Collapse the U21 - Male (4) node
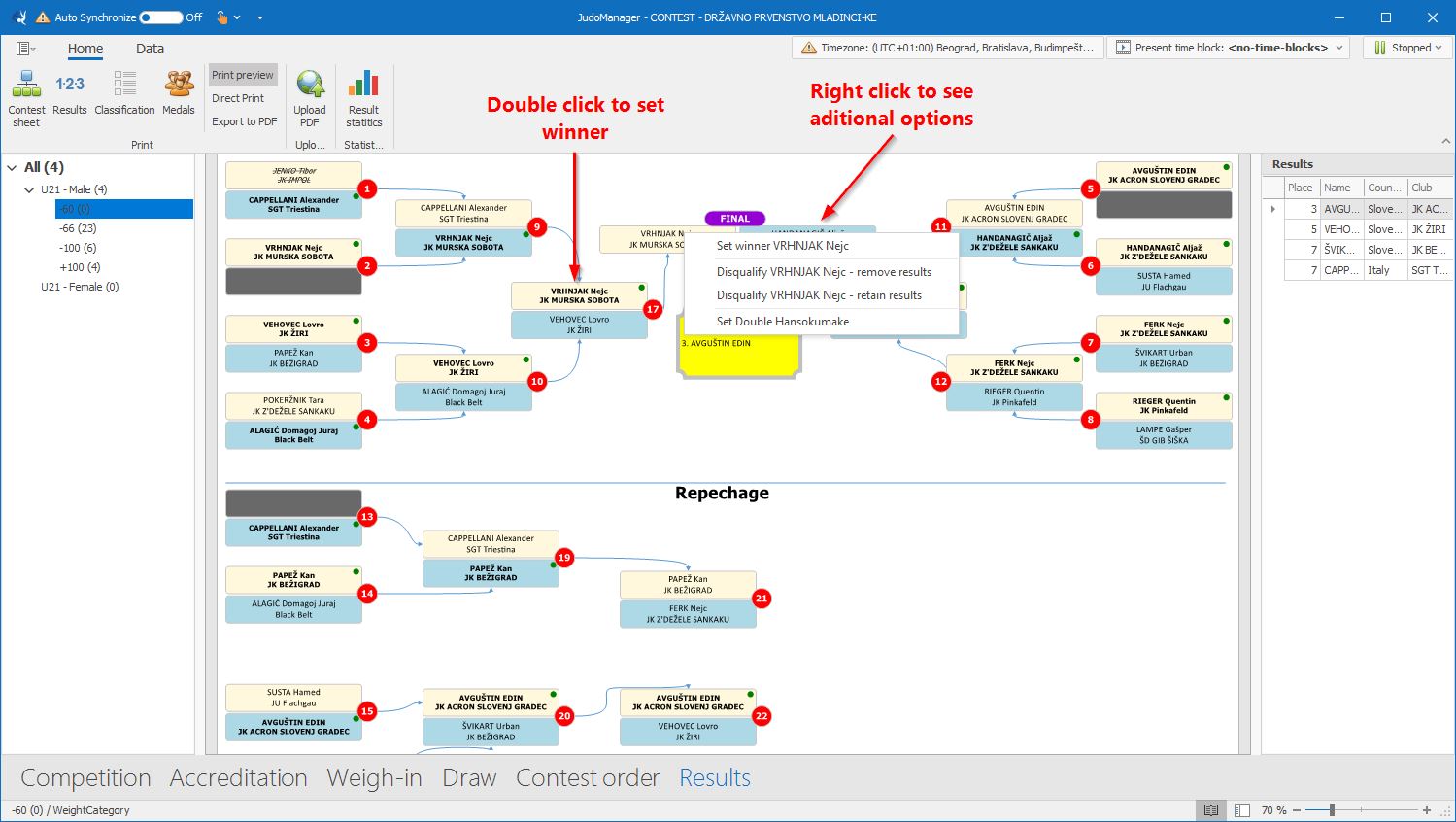The image size is (1456, 822). pyautogui.click(x=29, y=189)
